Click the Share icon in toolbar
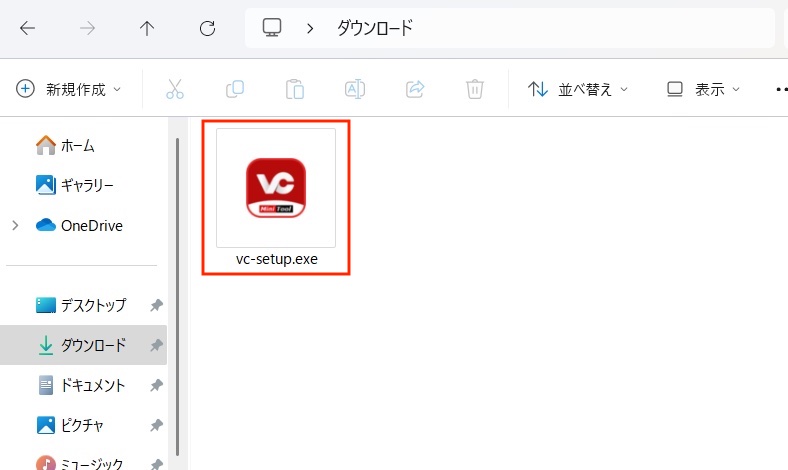Image resolution: width=788 pixels, height=470 pixels. 415,89
